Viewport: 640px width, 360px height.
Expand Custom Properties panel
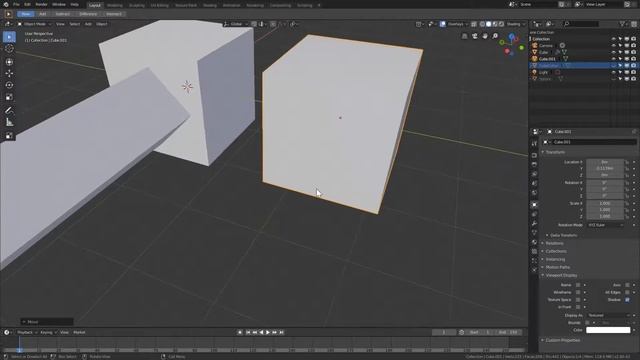tap(562, 340)
